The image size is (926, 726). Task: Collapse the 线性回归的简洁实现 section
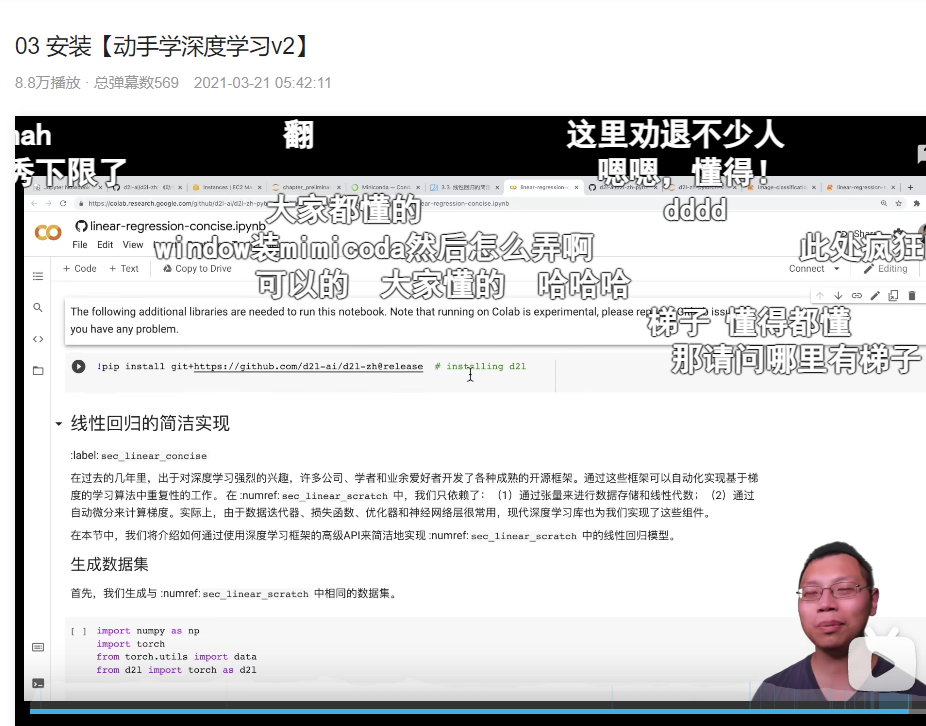(58, 424)
